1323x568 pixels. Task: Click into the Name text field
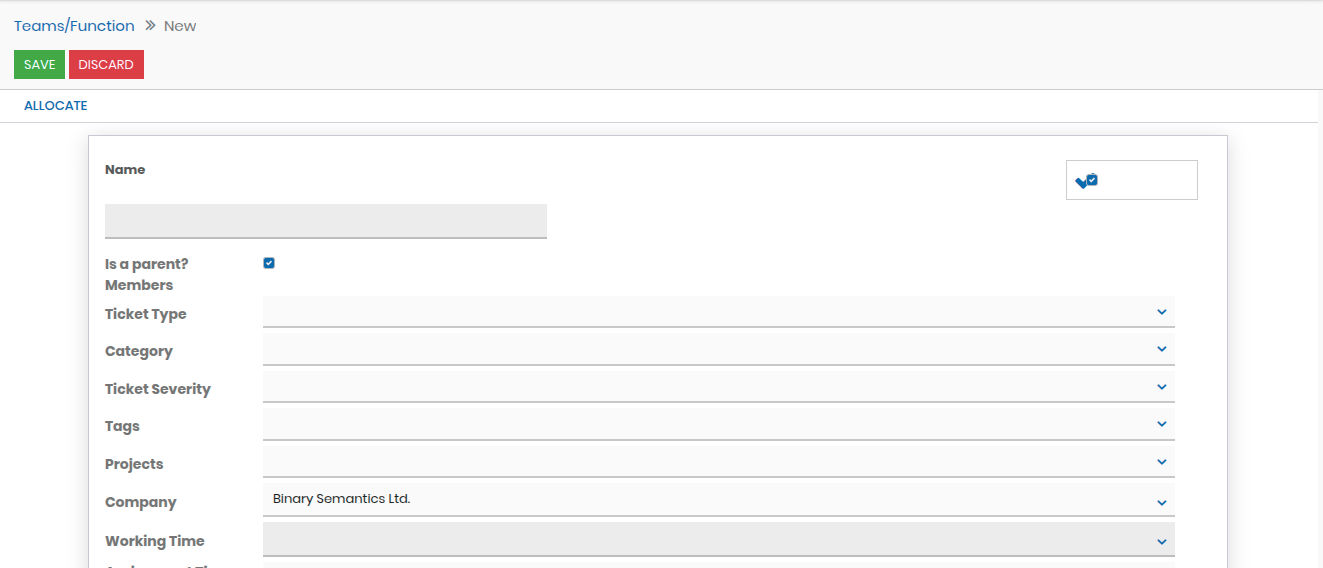(x=325, y=220)
